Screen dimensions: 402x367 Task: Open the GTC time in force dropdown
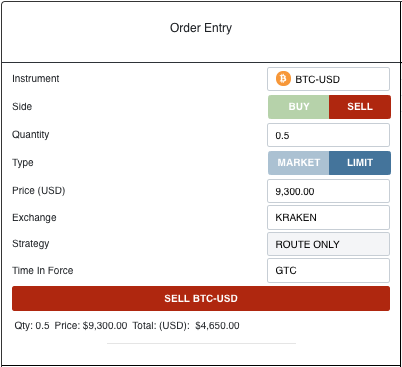point(328,270)
